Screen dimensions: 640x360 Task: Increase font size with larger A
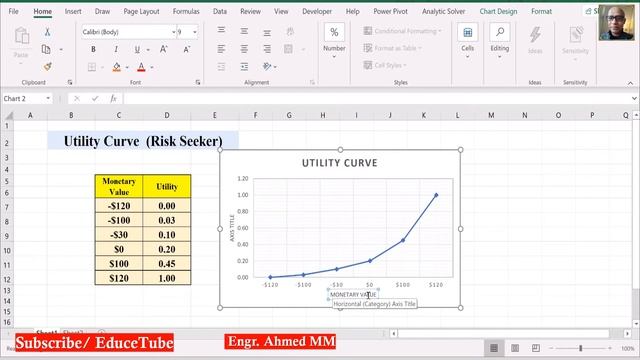pyautogui.click(x=164, y=49)
